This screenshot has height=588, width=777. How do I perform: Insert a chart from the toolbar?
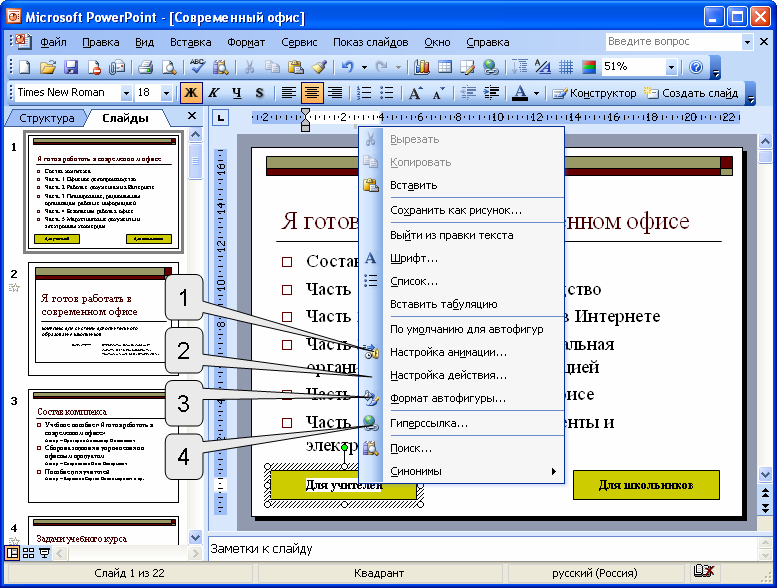pyautogui.click(x=421, y=67)
